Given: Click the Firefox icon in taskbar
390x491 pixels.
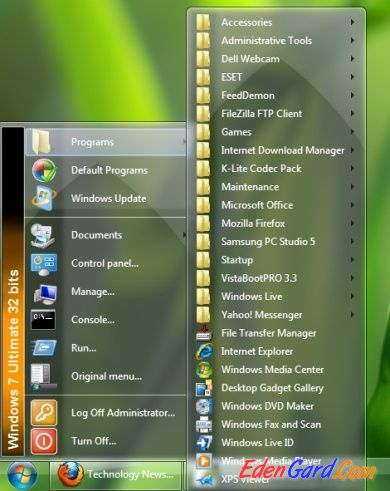Looking at the screenshot, I should 70,474.
